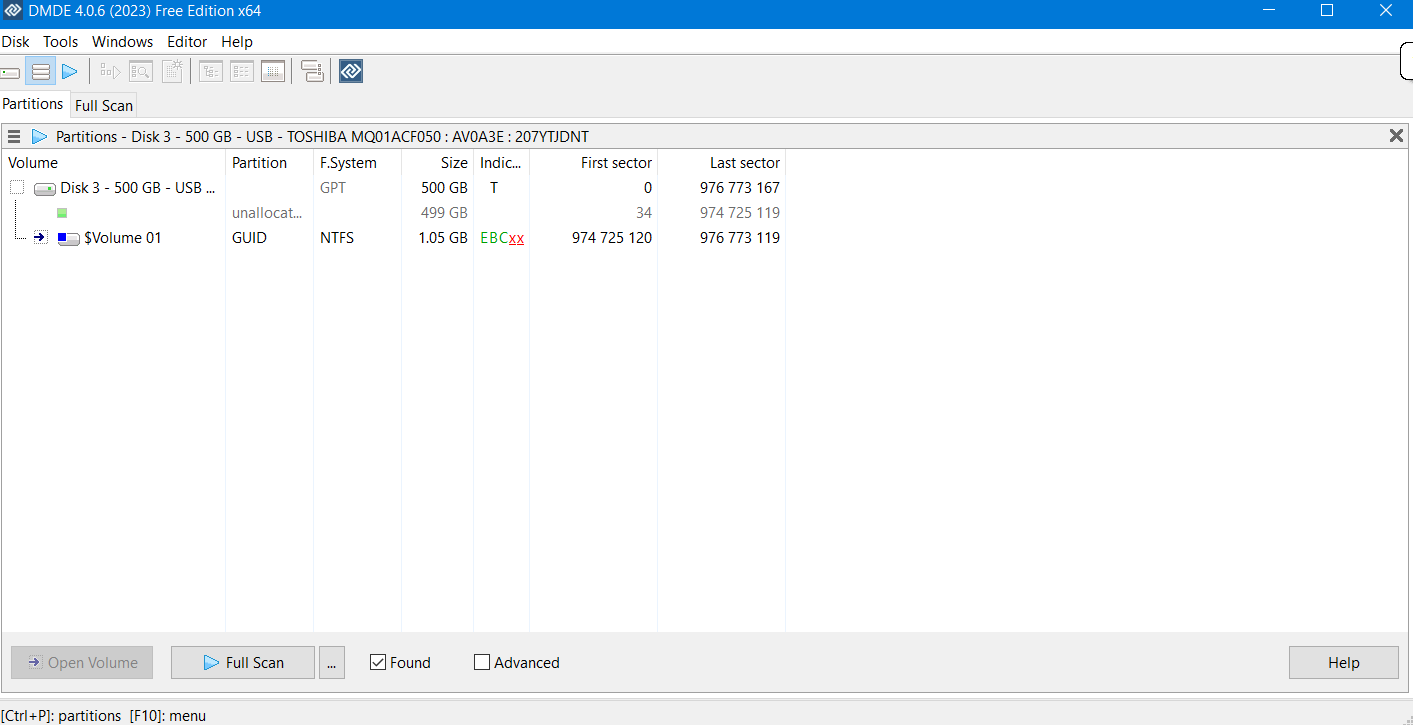Click the status bar hint text

click(103, 715)
